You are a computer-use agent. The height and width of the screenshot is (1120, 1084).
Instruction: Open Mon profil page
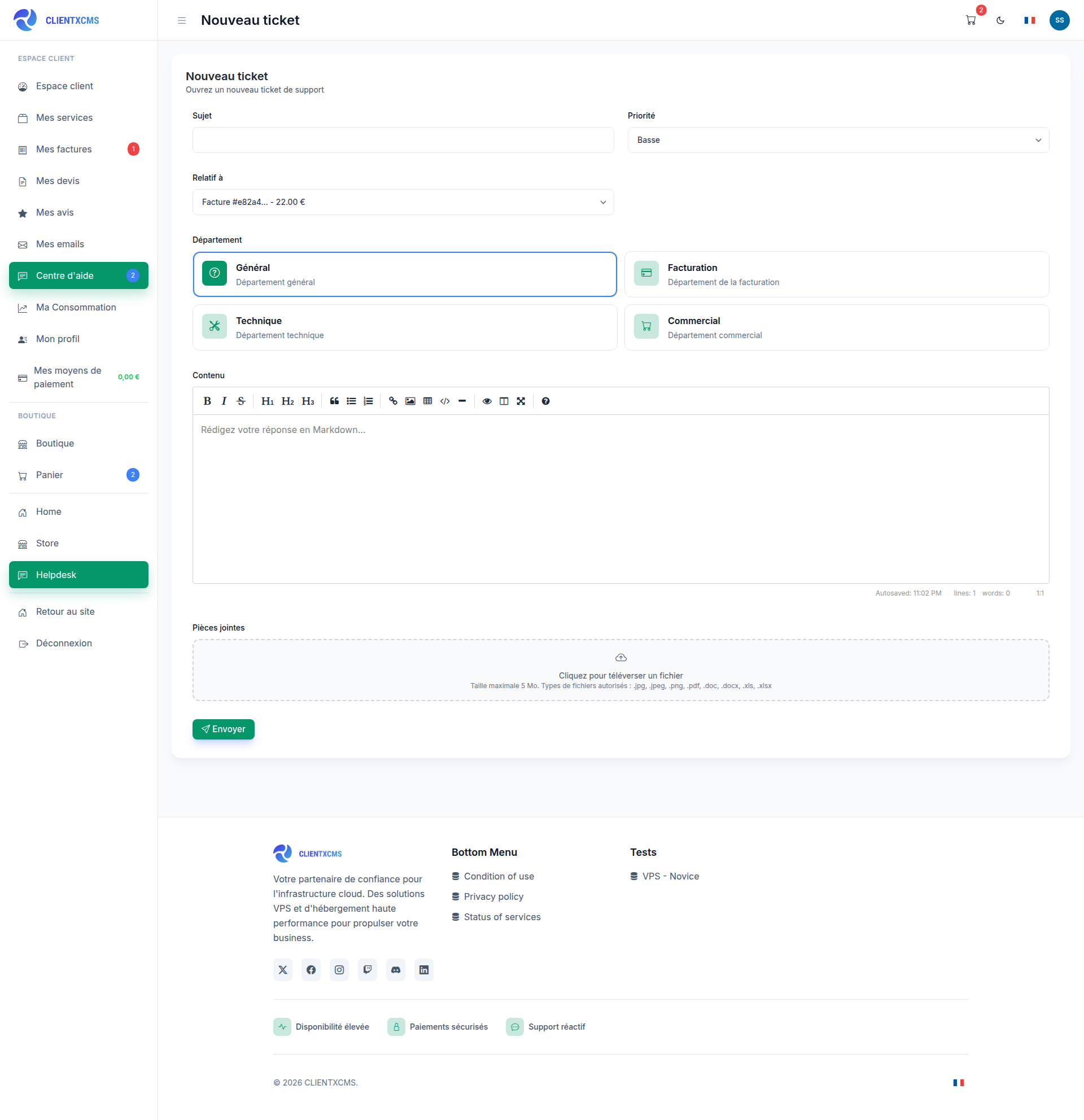coord(79,339)
